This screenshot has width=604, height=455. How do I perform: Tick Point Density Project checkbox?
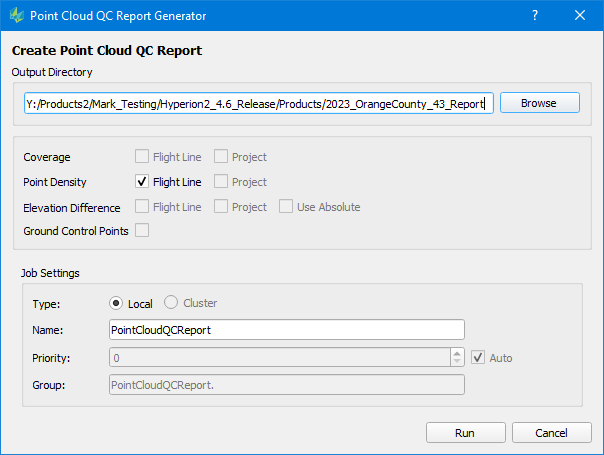[221, 182]
